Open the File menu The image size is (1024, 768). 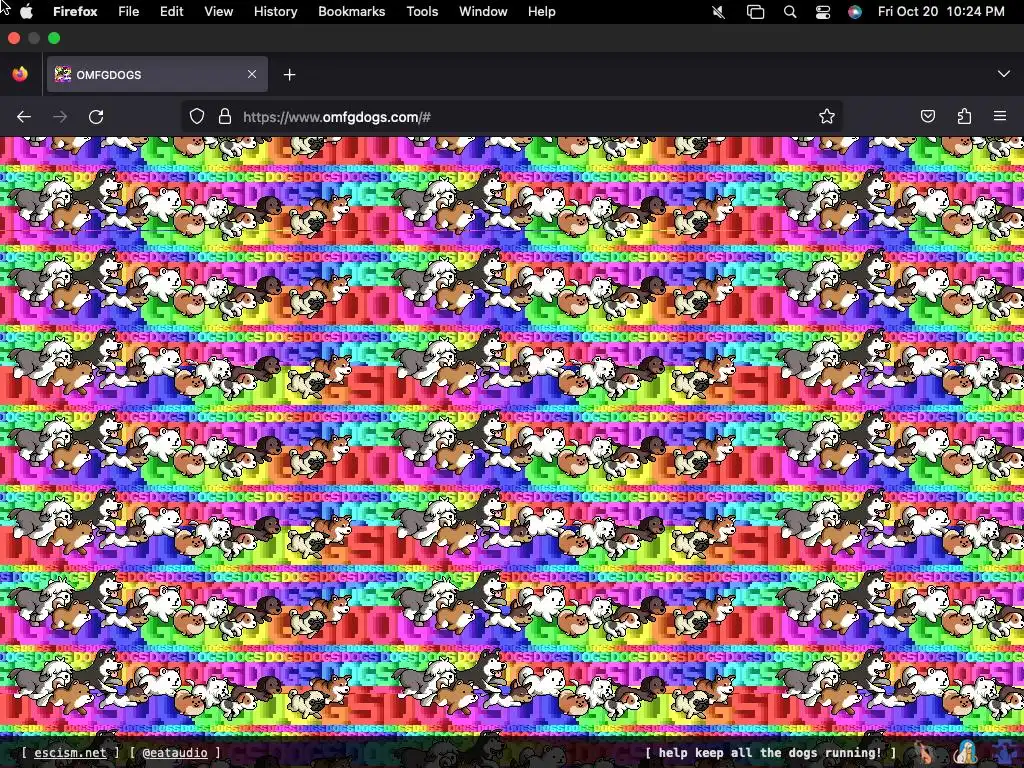coord(129,12)
